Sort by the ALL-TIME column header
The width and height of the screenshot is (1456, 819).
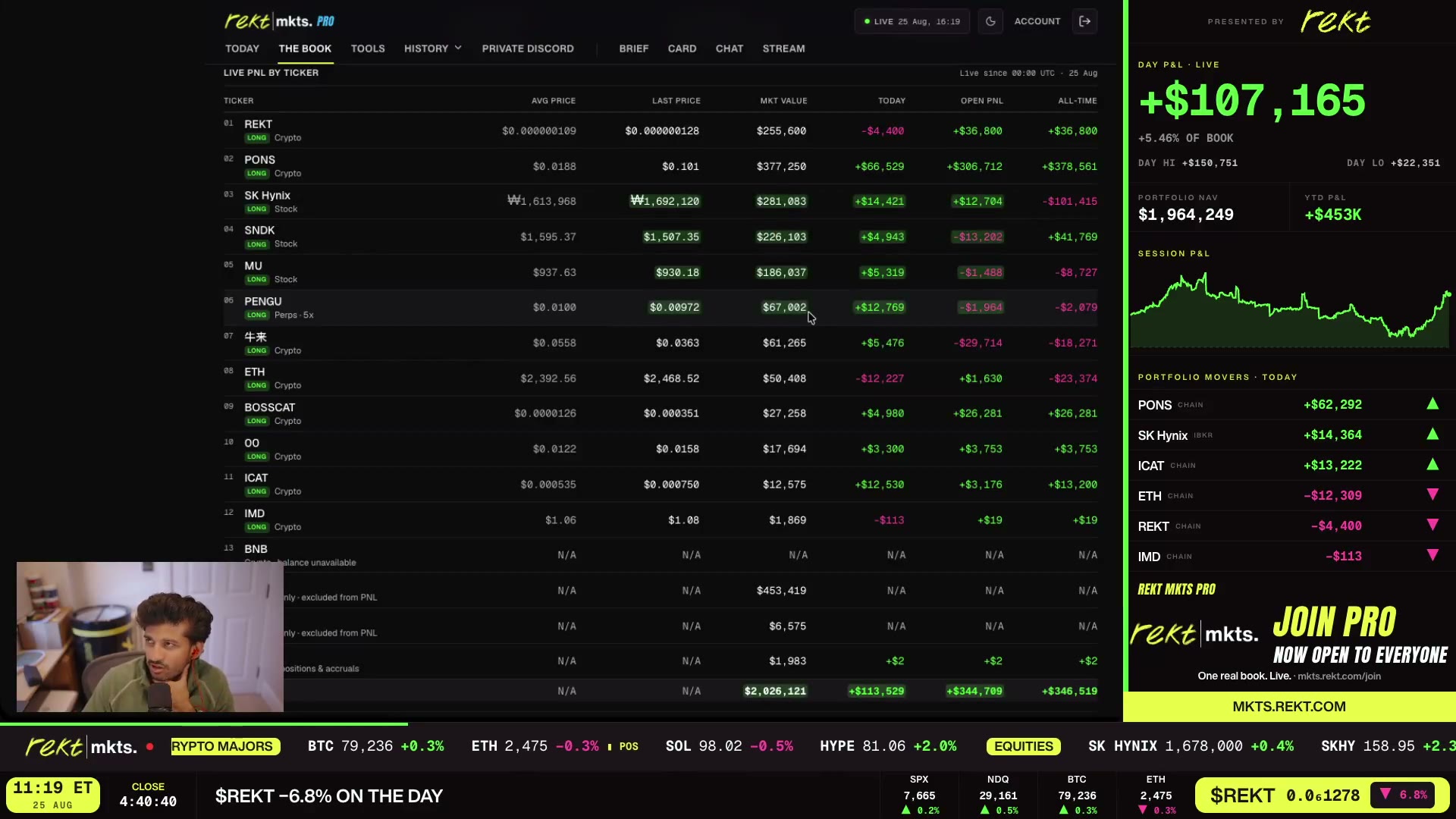(x=1077, y=101)
